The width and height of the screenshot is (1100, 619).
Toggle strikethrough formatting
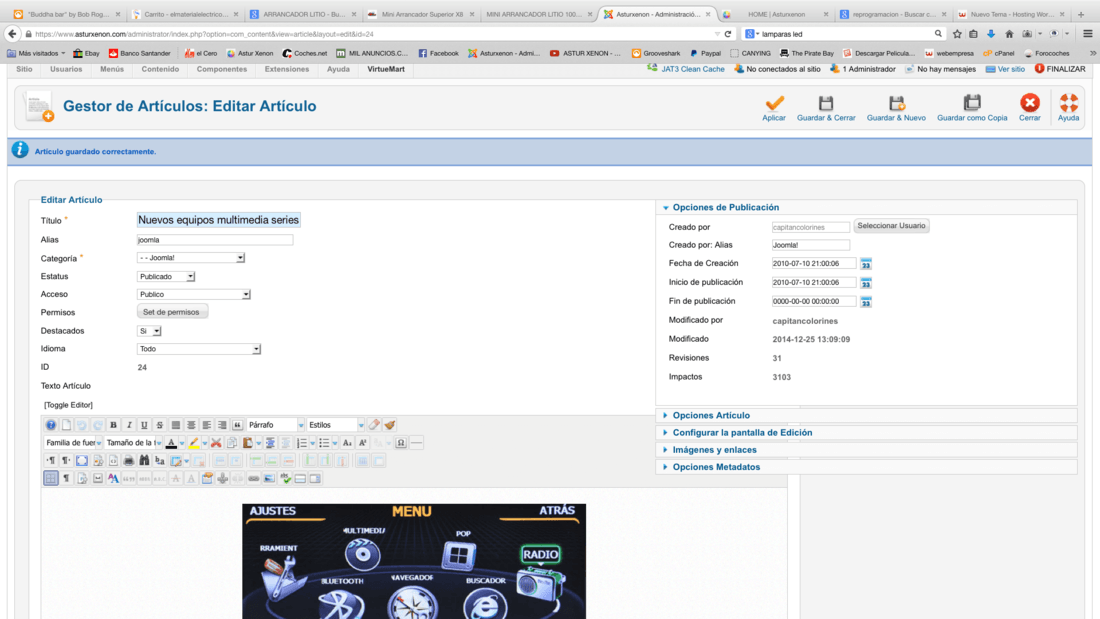159,425
